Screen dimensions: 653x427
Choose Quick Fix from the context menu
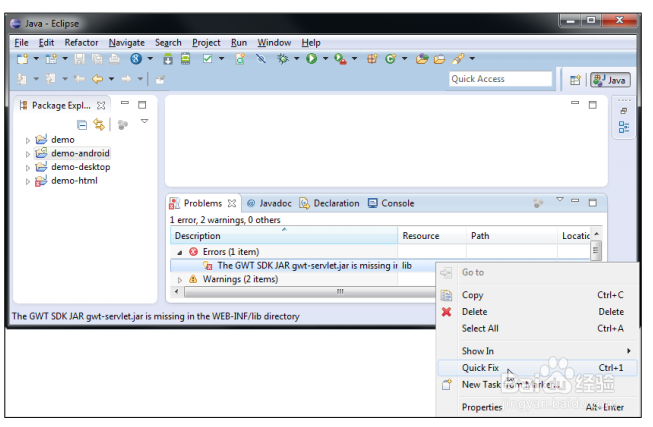point(537,368)
